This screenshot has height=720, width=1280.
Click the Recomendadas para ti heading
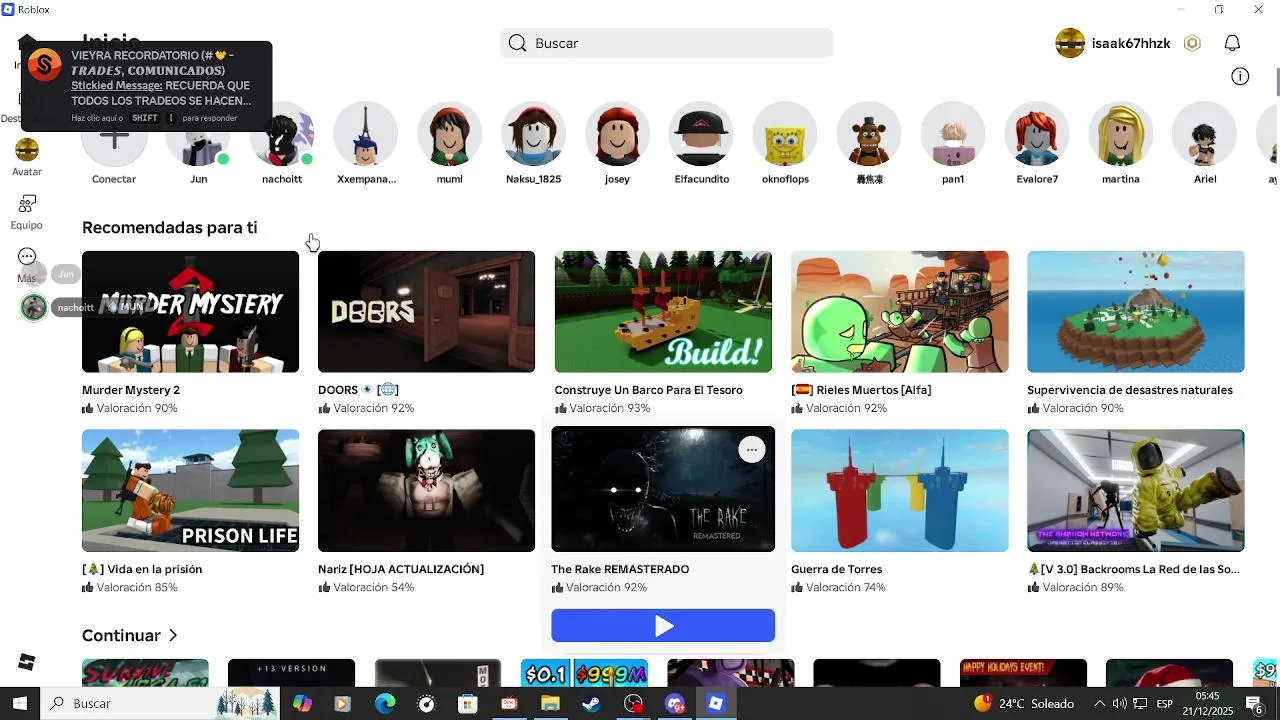pyautogui.click(x=170, y=228)
